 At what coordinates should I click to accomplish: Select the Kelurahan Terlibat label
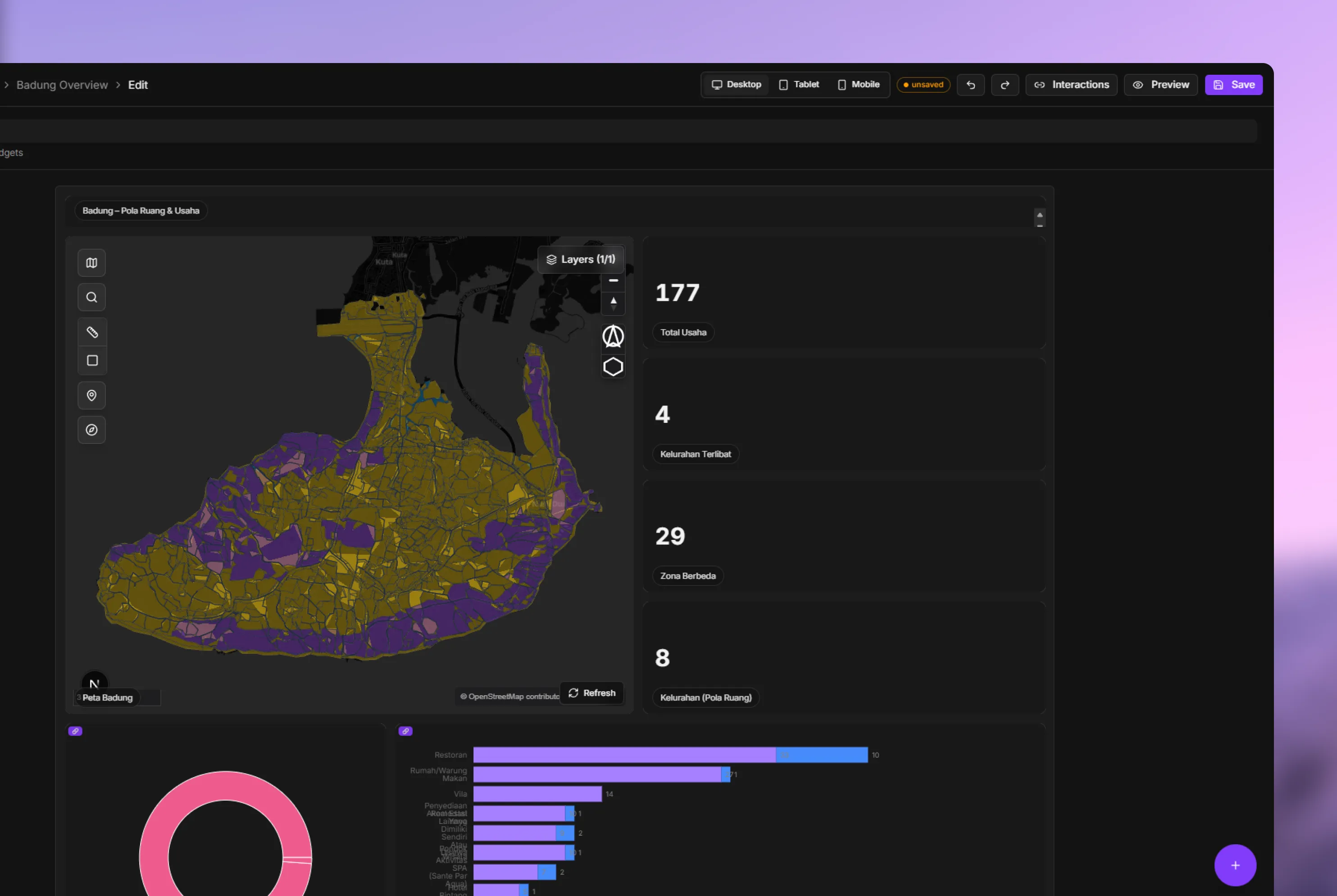(x=696, y=454)
